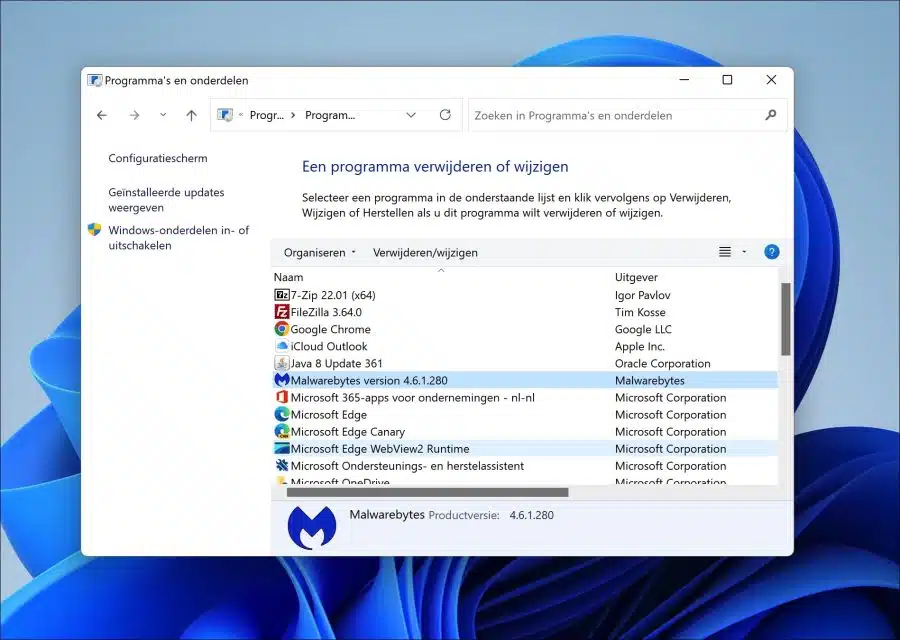Click Malwarebytes publisher cell
The height and width of the screenshot is (640, 900).
click(650, 380)
